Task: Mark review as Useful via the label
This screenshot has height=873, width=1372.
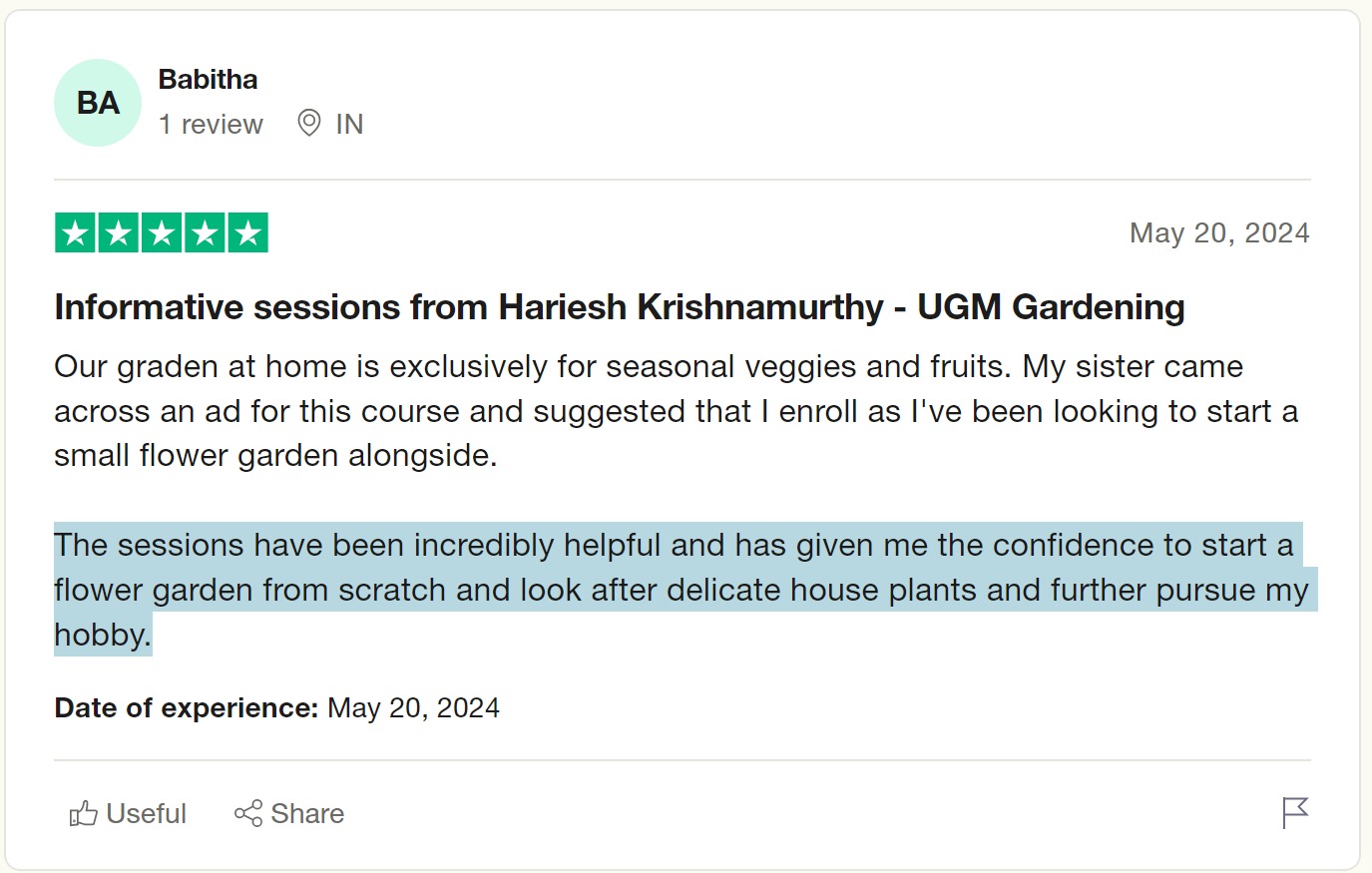Action: point(146,814)
